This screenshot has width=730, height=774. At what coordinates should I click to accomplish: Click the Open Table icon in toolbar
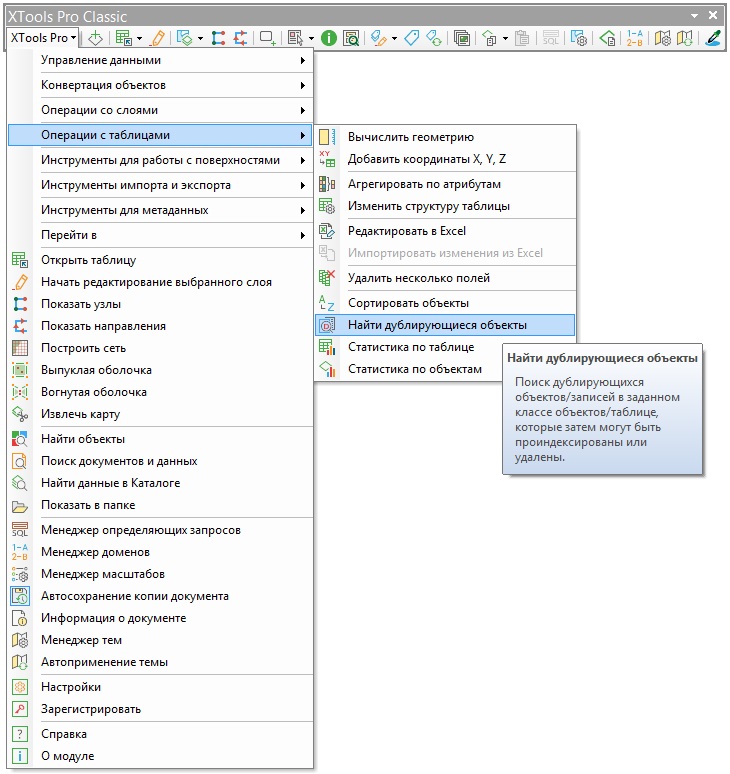[x=123, y=38]
